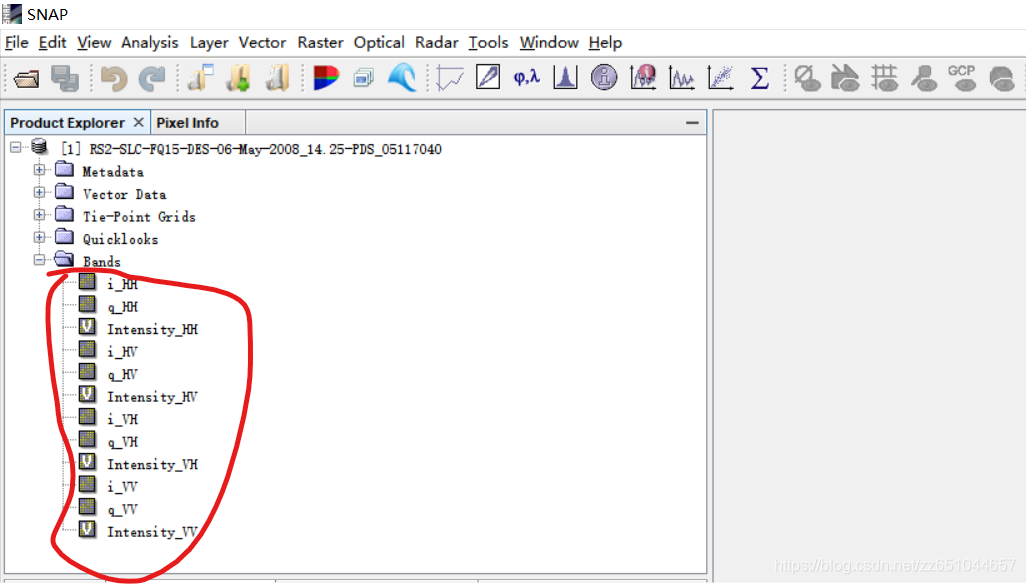Open the Layer menu
This screenshot has width=1026, height=584.
[209, 43]
